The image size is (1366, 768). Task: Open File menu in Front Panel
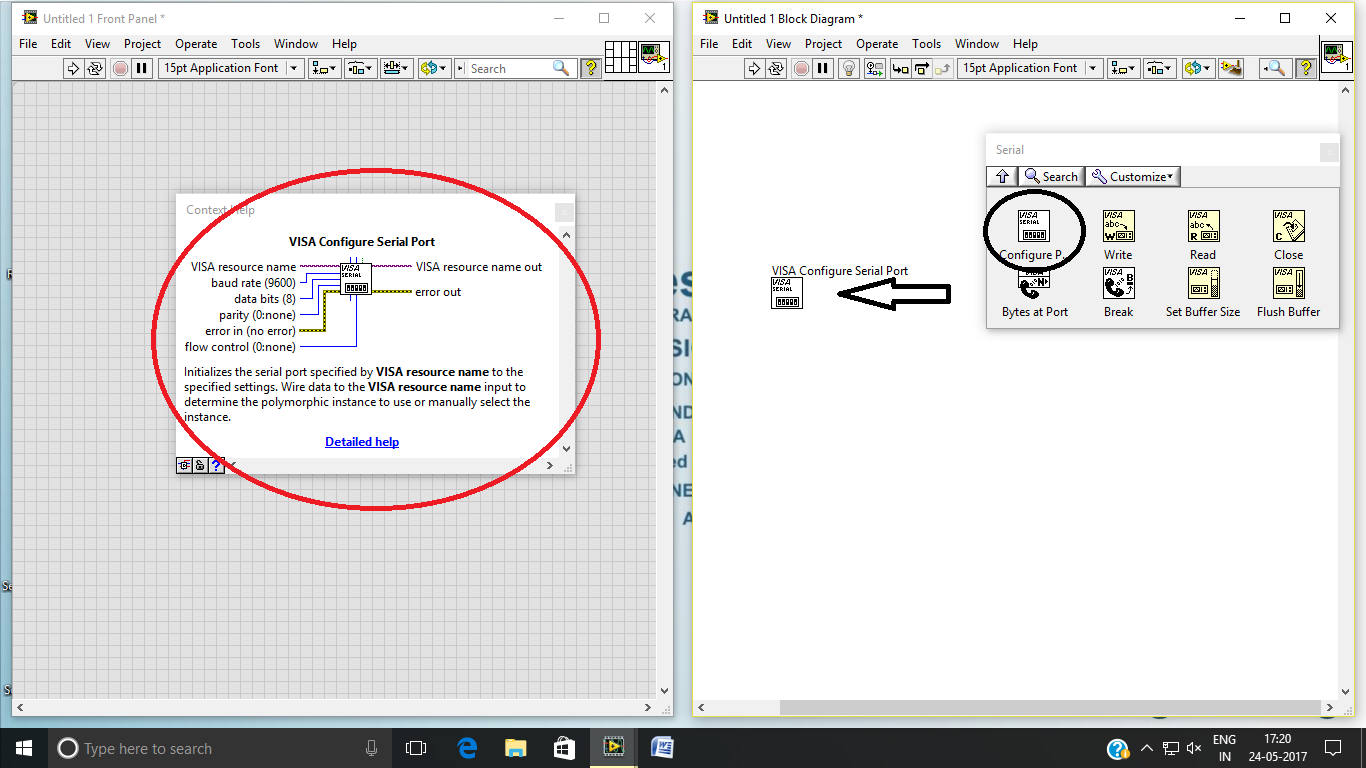(x=28, y=44)
